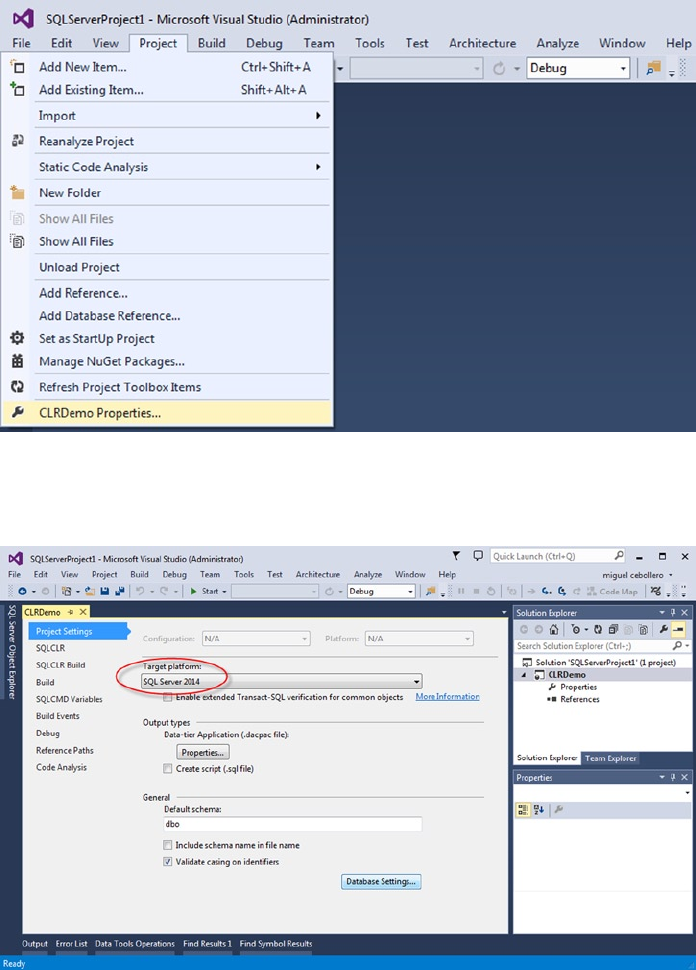Screen dimensions: 696x970
Task: Open the Target platform SQL Server 2014 dropdown
Action: pyautogui.click(x=282, y=682)
